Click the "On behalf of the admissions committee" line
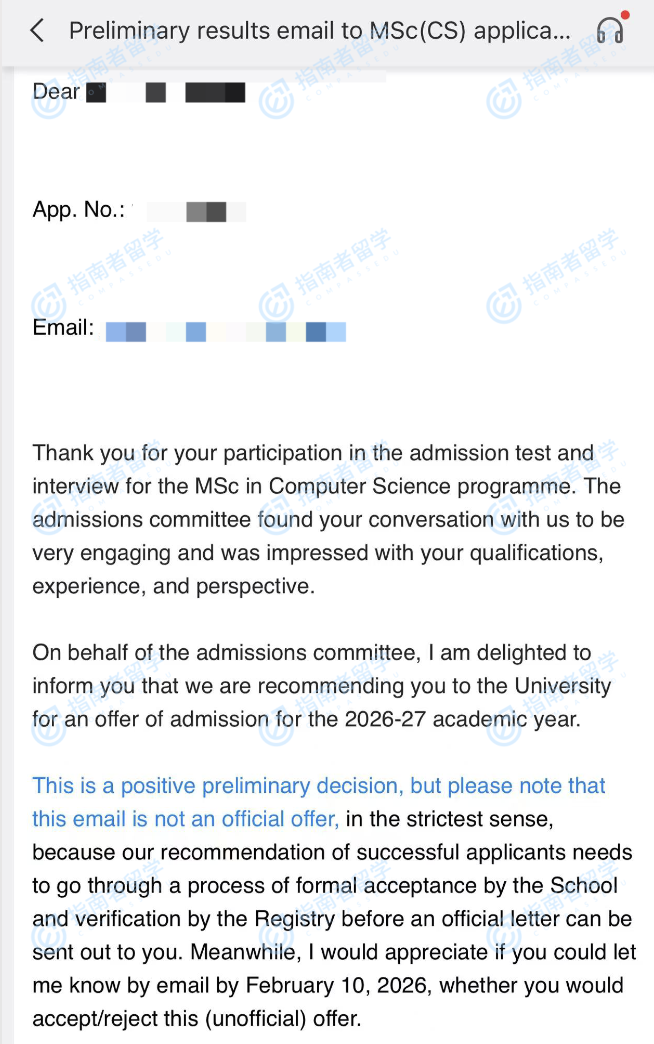The image size is (654, 1044). (x=226, y=653)
